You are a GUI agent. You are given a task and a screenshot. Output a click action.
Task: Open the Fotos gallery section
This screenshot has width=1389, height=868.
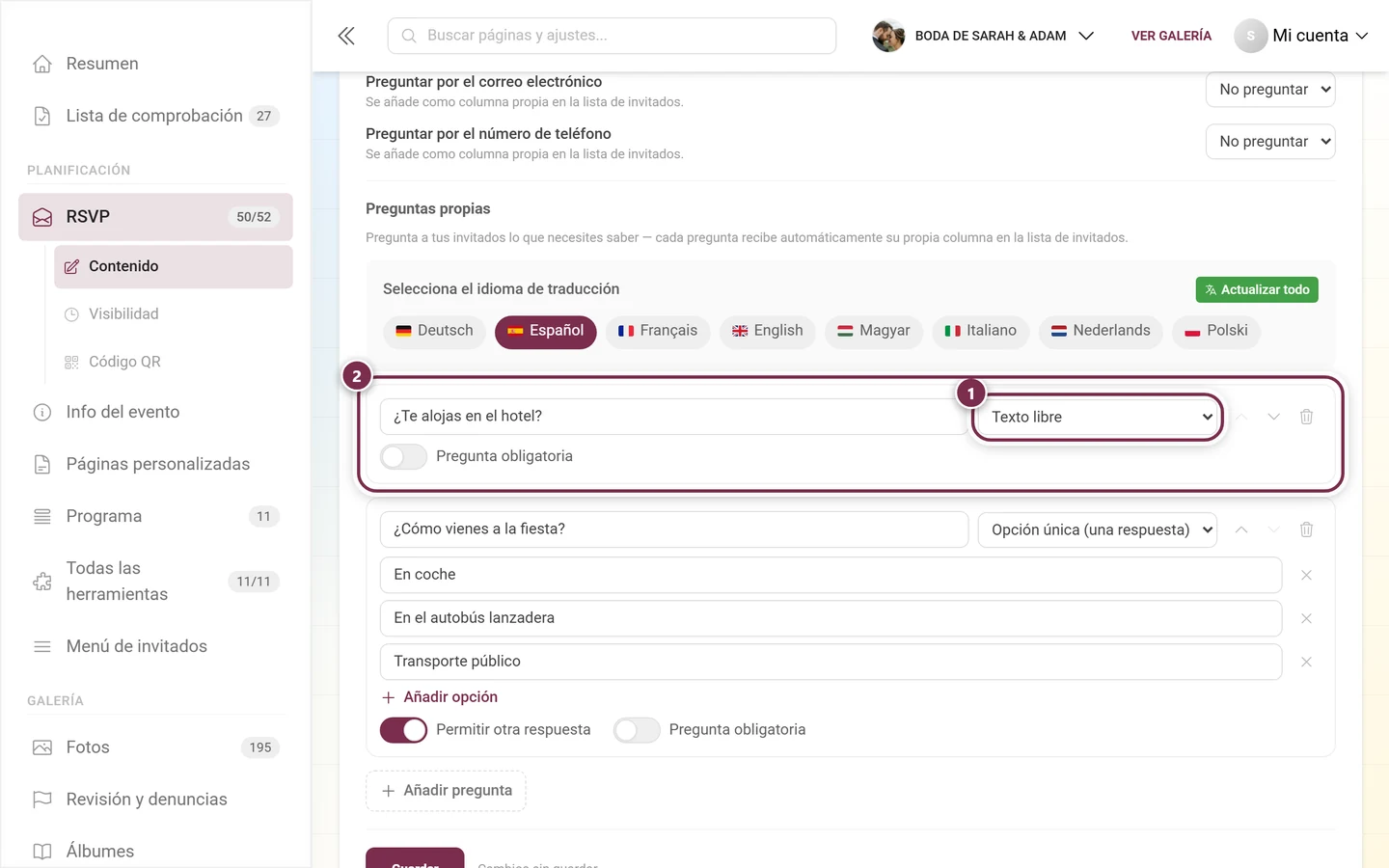point(88,747)
